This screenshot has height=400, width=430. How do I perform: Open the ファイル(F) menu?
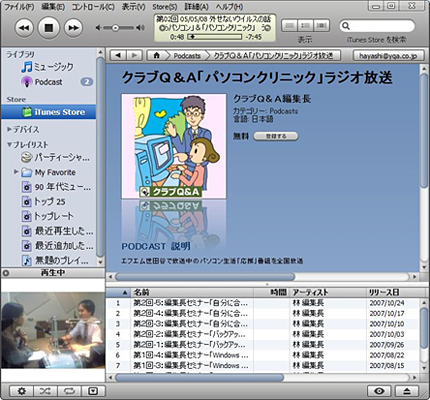coord(19,7)
